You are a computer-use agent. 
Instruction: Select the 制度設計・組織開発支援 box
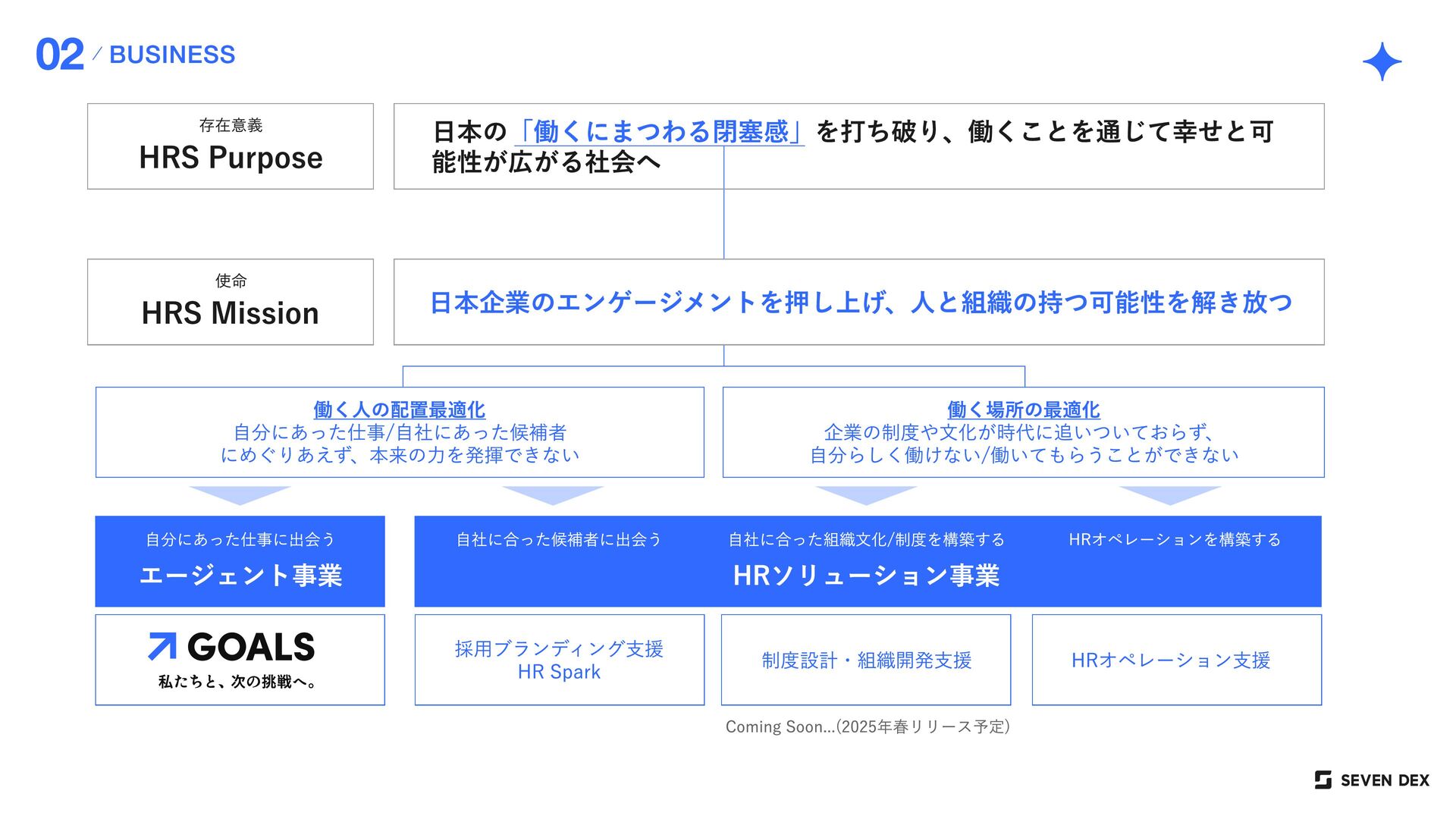click(866, 660)
